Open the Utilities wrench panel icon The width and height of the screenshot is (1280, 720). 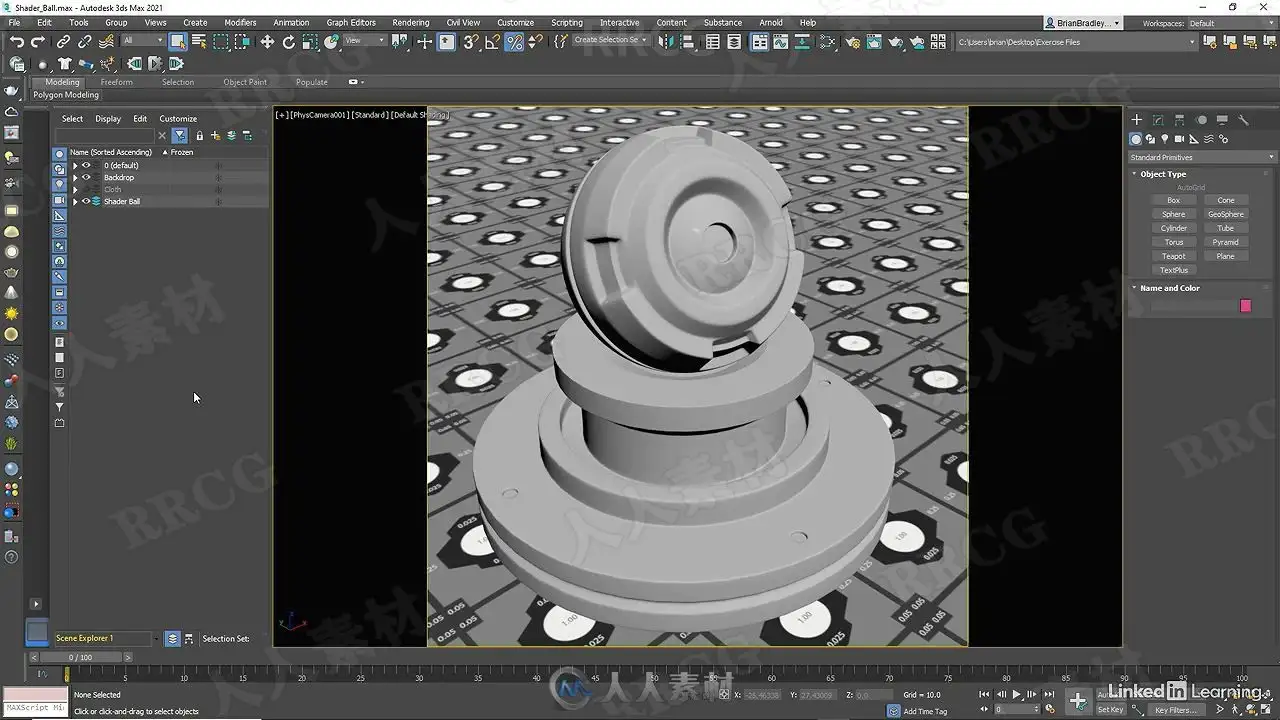1244,120
